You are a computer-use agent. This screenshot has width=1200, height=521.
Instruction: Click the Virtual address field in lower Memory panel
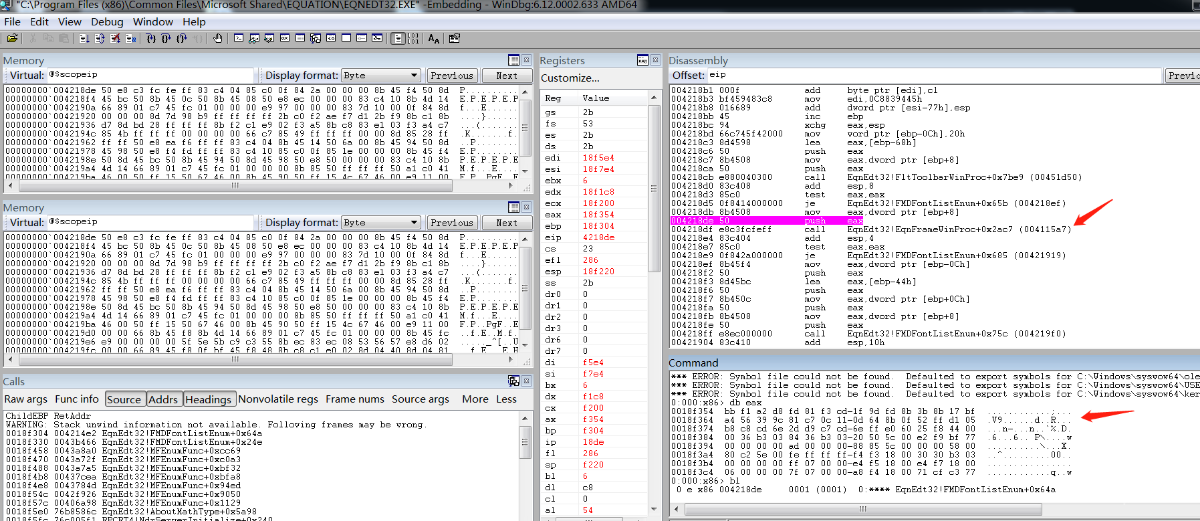pos(152,223)
